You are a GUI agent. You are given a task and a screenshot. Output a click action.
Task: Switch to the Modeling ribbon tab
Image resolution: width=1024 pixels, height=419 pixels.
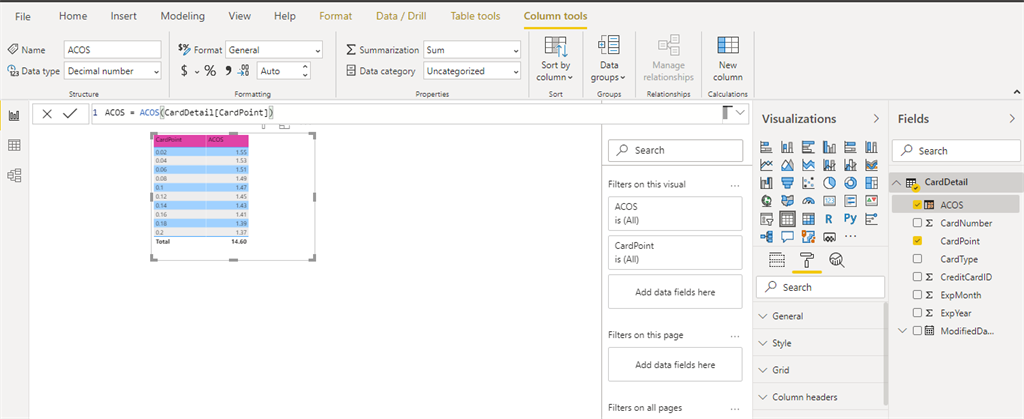[182, 16]
